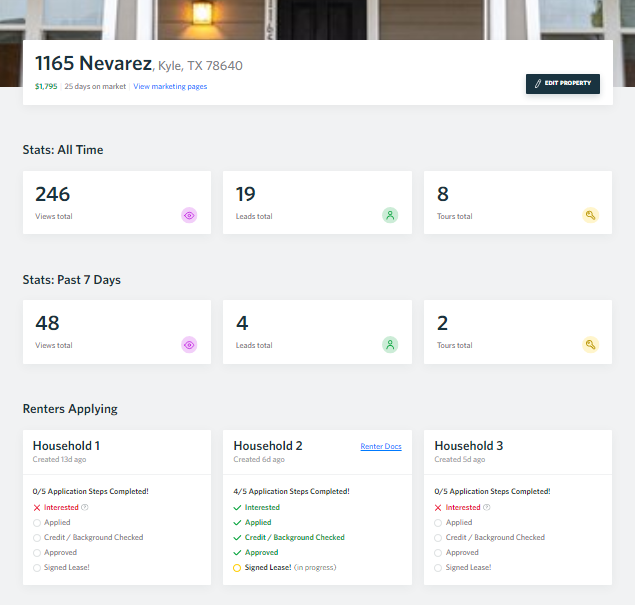This screenshot has height=605, width=635.
Task: Click the help icon next to Interested in Household 3
Action: [487, 507]
